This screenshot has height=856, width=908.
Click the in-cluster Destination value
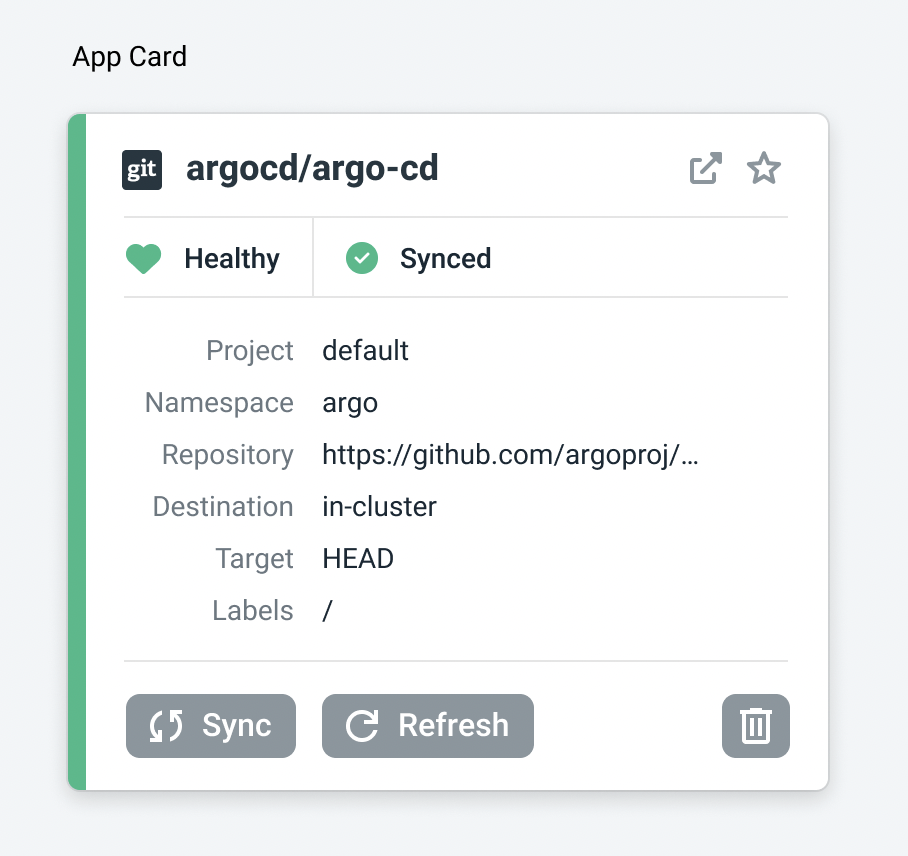coord(379,506)
